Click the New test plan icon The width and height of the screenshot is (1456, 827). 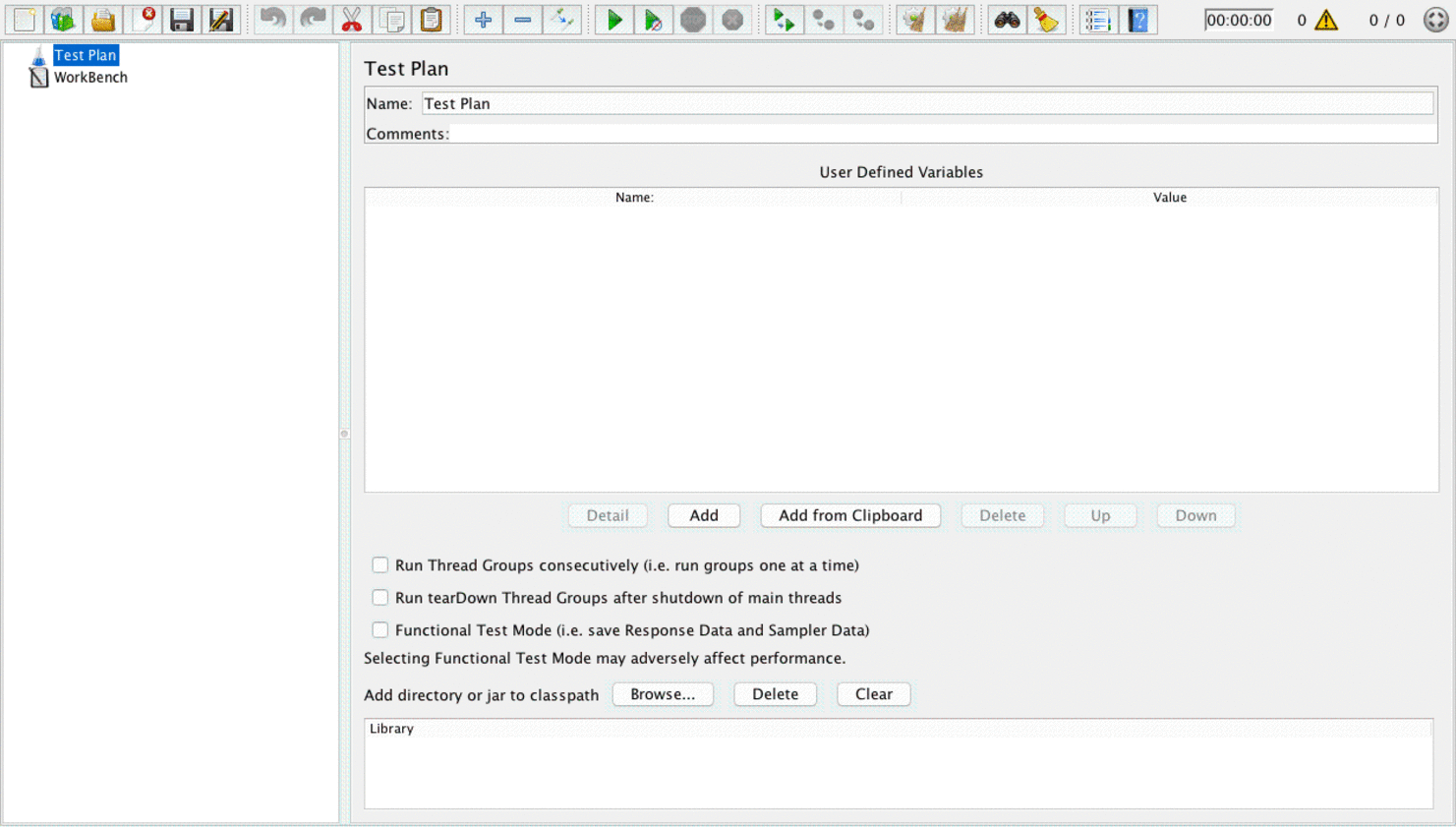click(24, 20)
